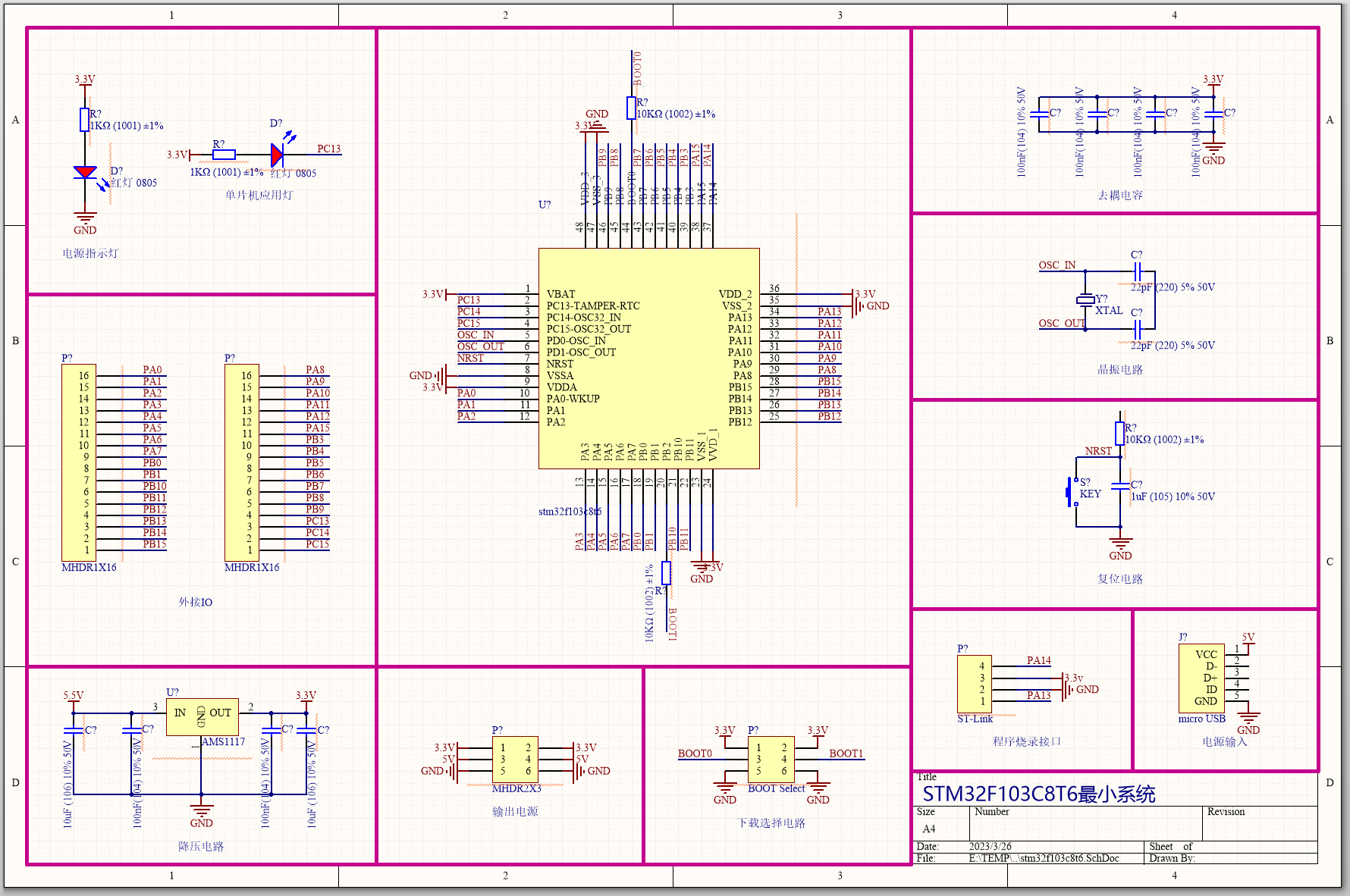
Task: Click the horizontal 1KΩ resistor before PC13 LED
Action: coord(224,155)
